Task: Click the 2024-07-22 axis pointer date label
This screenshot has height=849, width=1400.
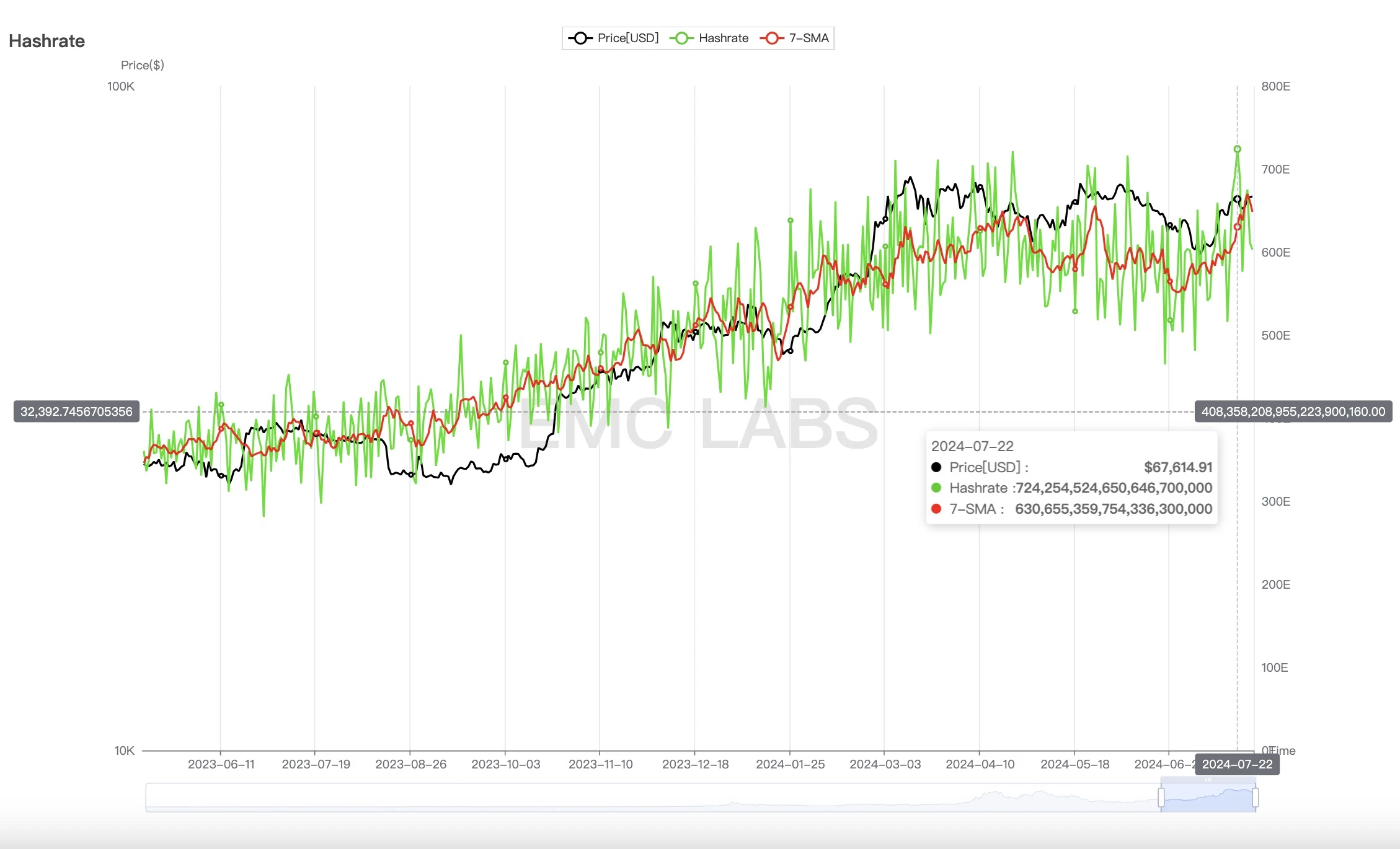Action: click(x=1237, y=765)
